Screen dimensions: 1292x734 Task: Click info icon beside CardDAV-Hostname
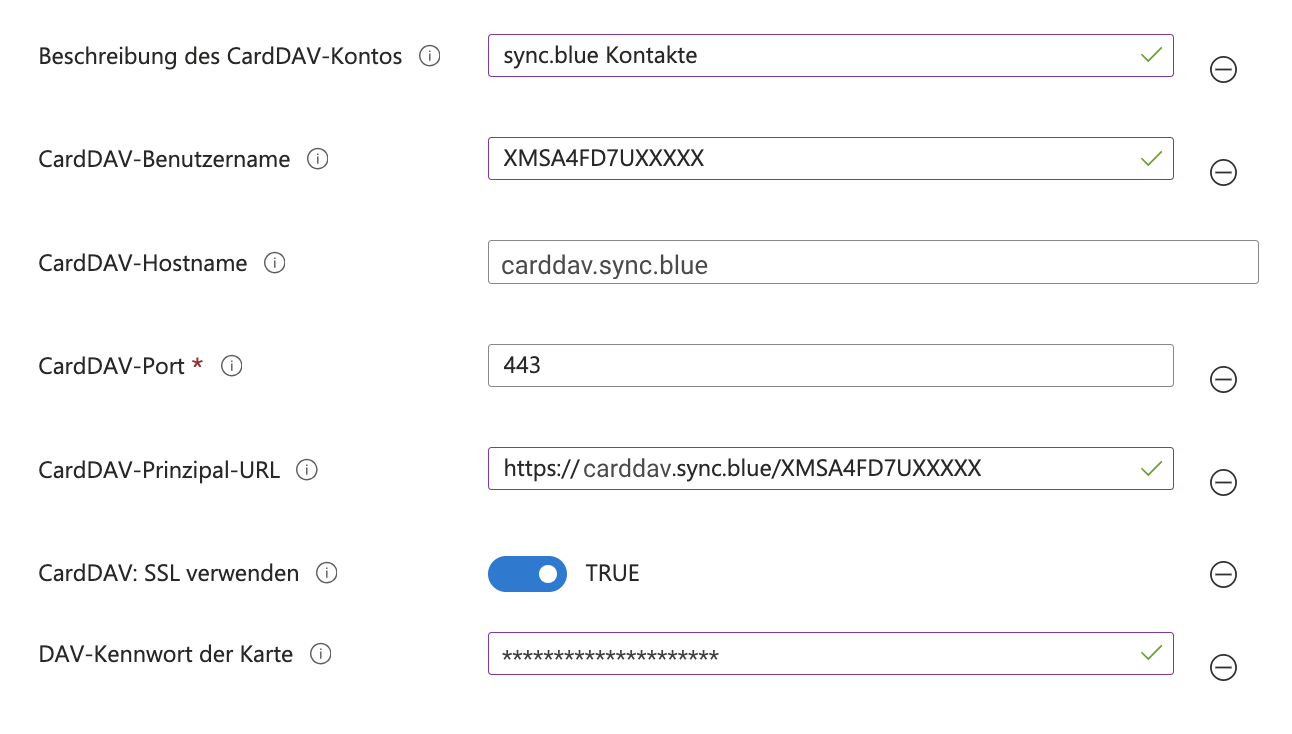274,263
